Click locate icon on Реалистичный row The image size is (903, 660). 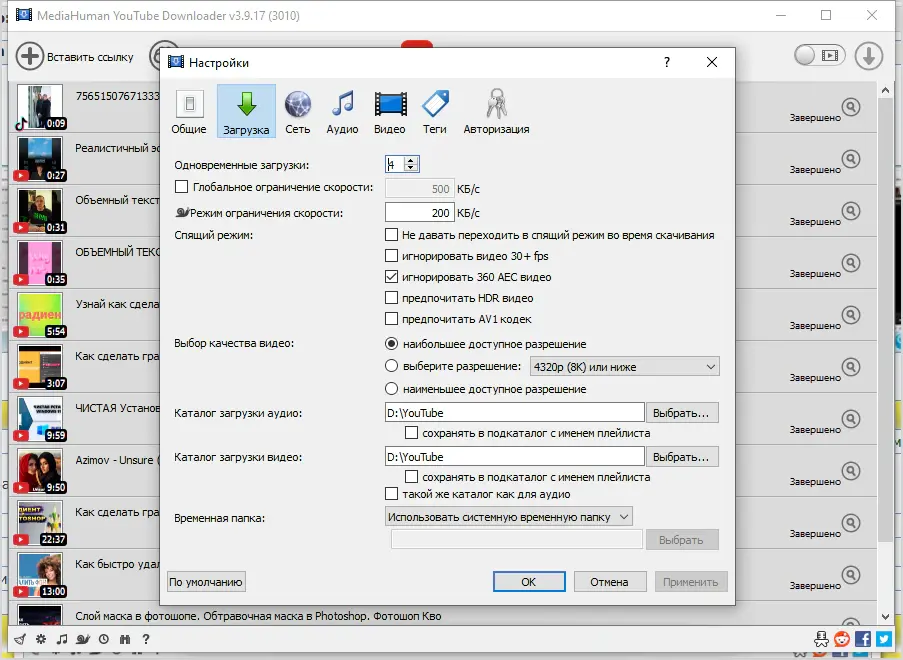click(851, 159)
